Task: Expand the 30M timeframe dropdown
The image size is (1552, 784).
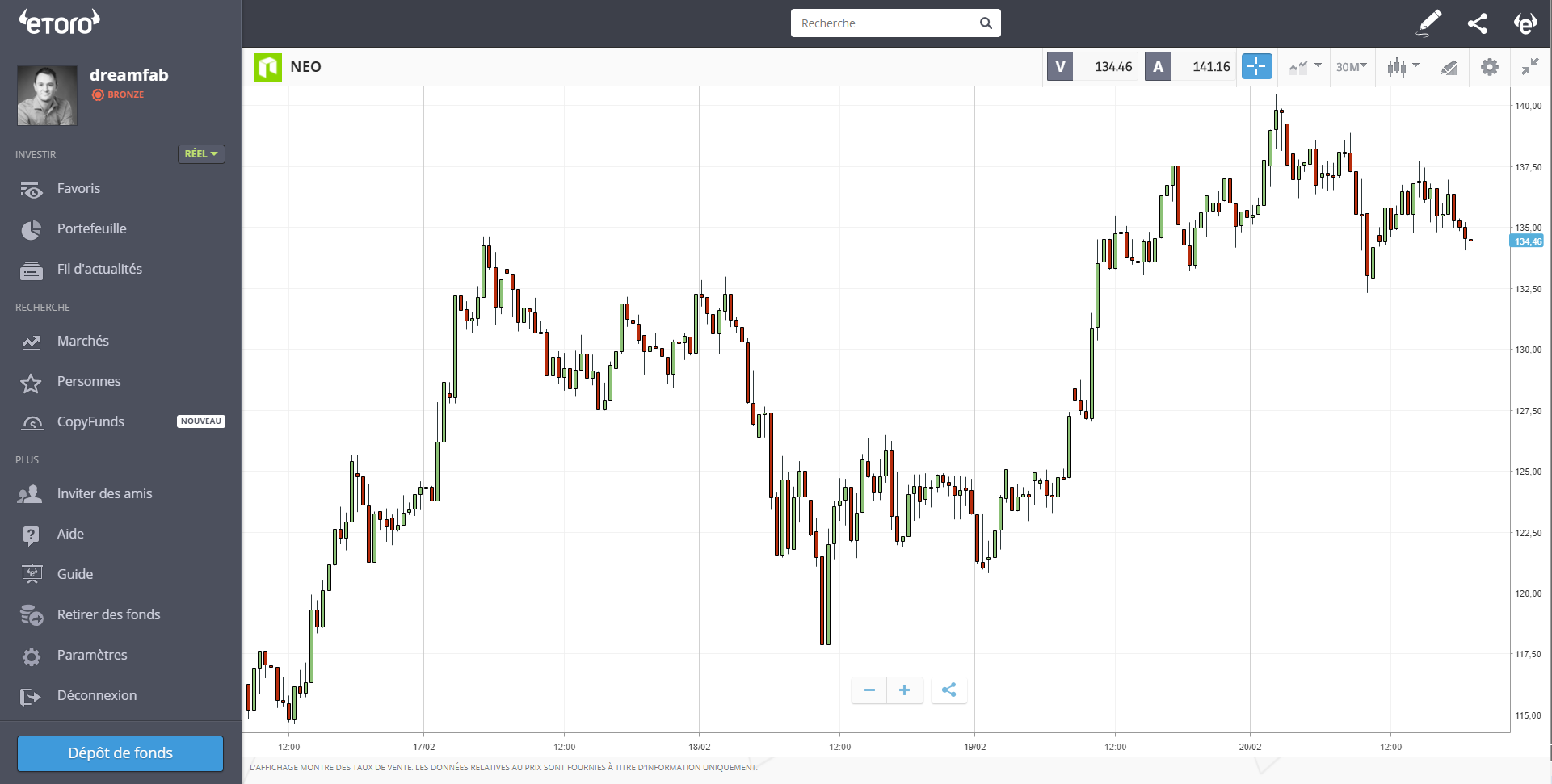Action: pyautogui.click(x=1351, y=67)
